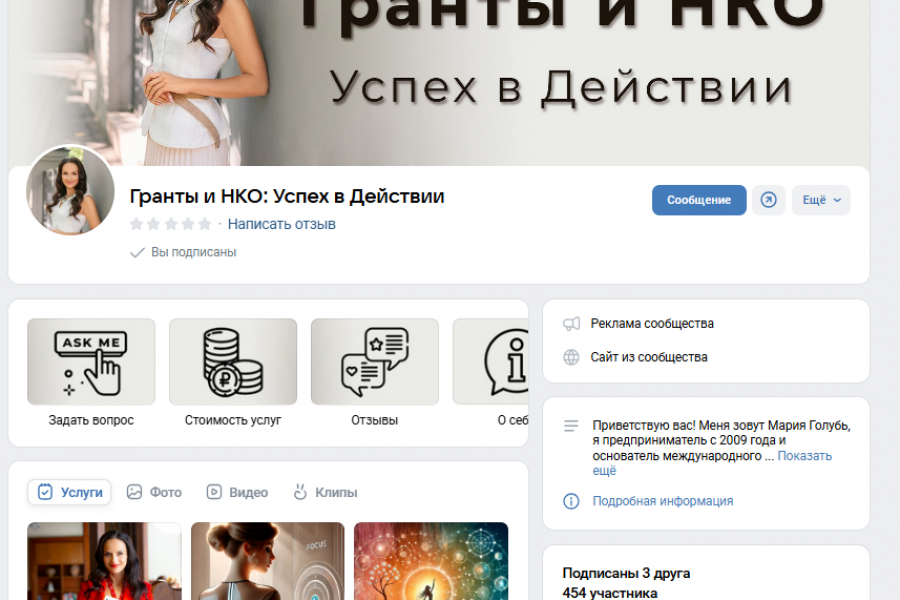Open service thumbnail with woman and FOCUS target

point(267,561)
